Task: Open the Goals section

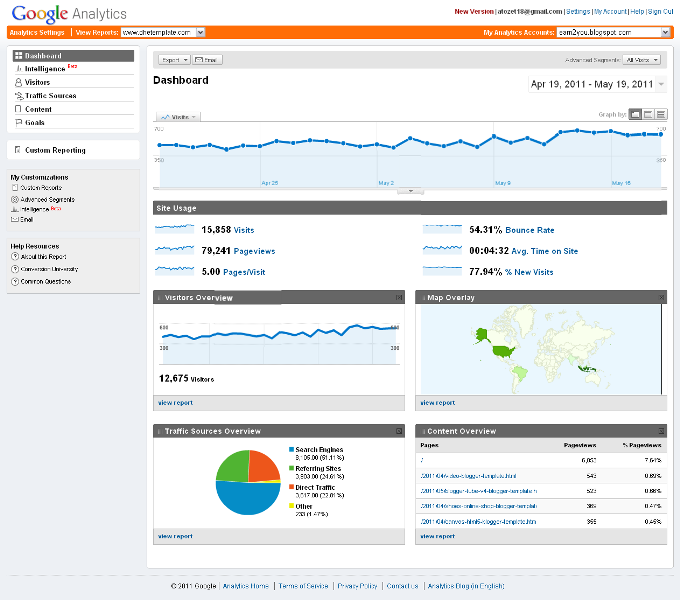Action: coord(35,123)
